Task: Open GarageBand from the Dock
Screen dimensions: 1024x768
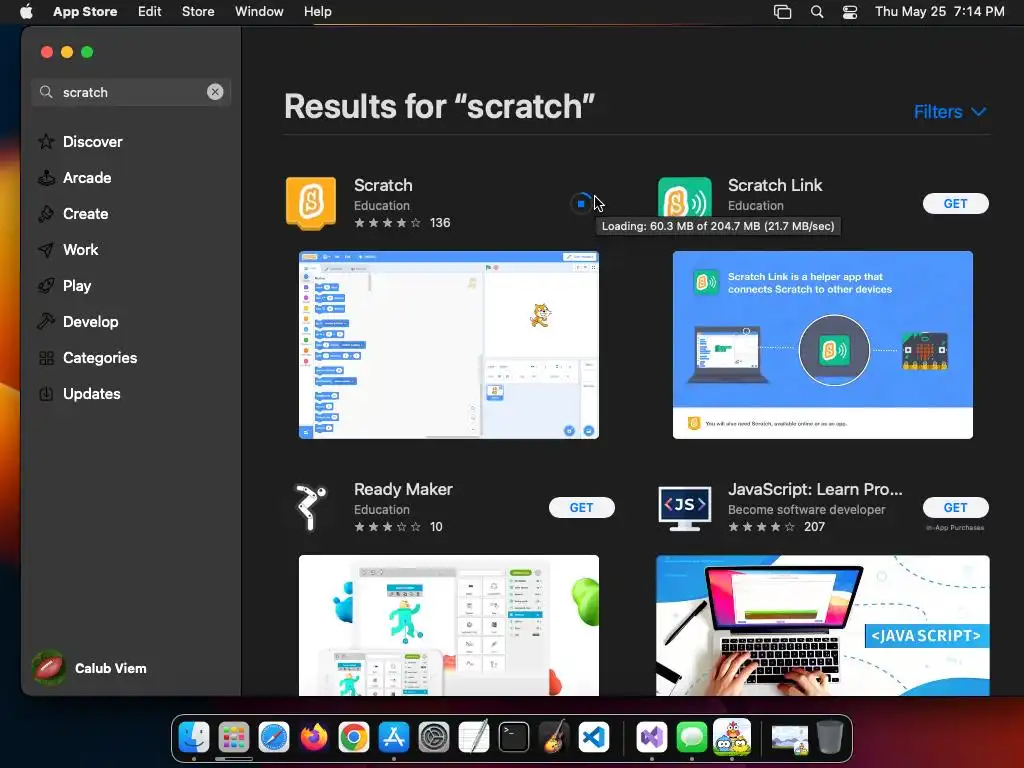Action: coord(554,737)
